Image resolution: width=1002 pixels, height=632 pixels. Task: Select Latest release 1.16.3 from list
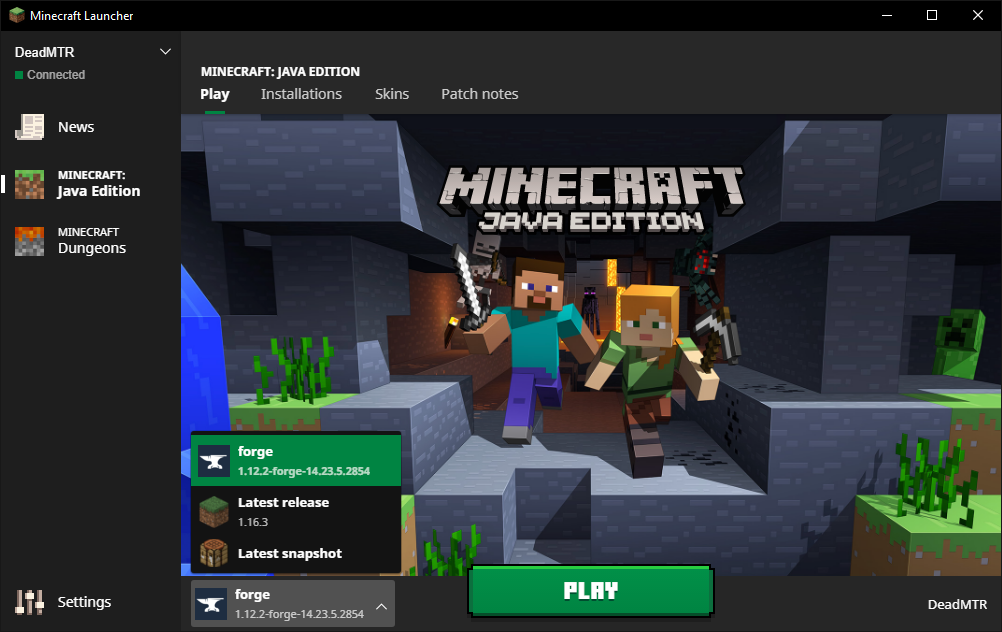(296, 512)
